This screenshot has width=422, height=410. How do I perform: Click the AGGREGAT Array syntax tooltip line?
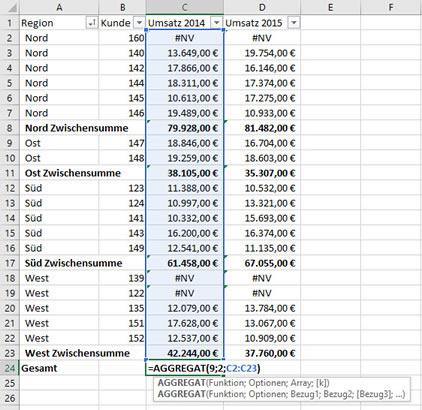coord(243,383)
